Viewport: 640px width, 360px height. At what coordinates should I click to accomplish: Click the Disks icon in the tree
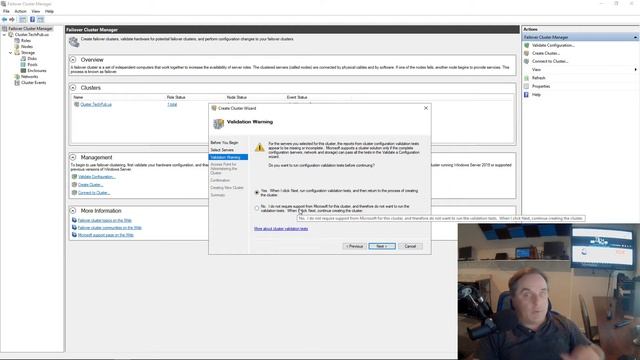pyautogui.click(x=23, y=58)
